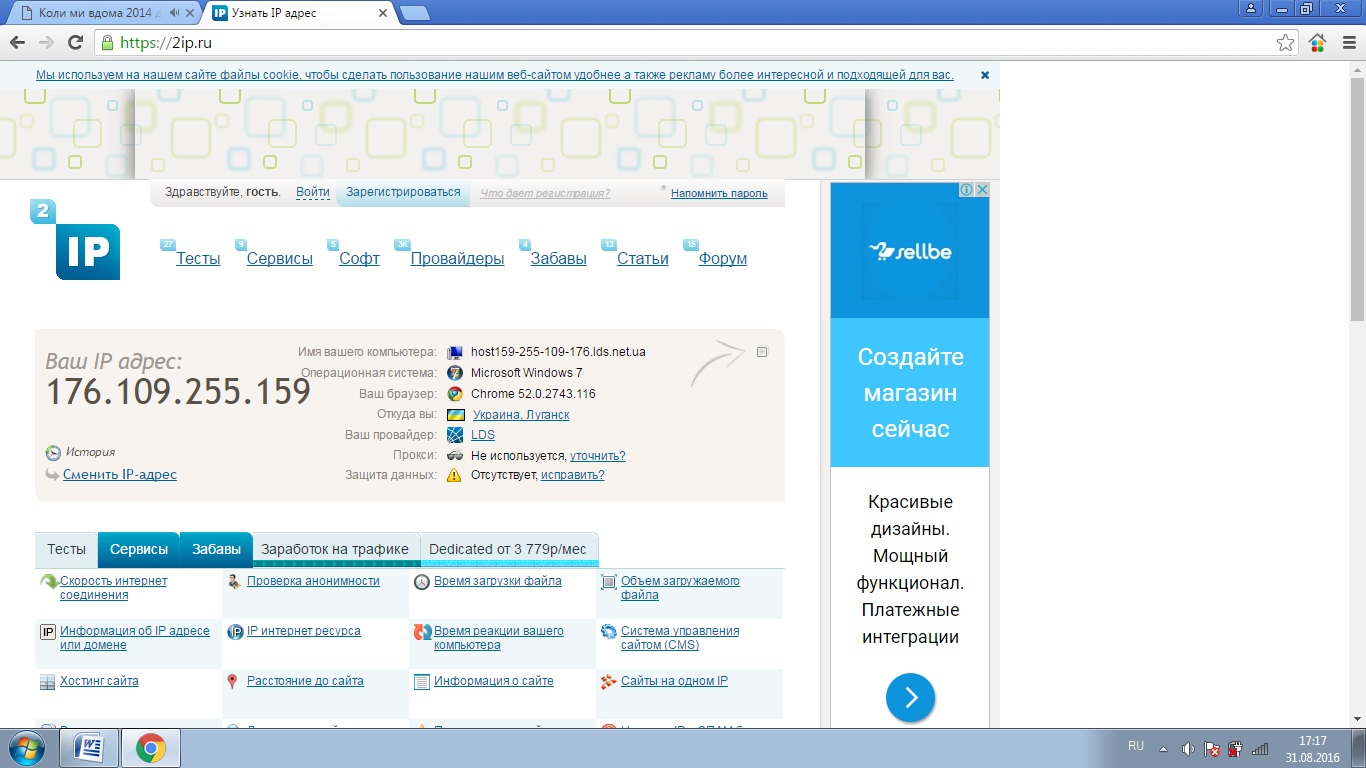1366x768 pixels.
Task: Click the volume speaker tray icon
Action: coord(1188,748)
